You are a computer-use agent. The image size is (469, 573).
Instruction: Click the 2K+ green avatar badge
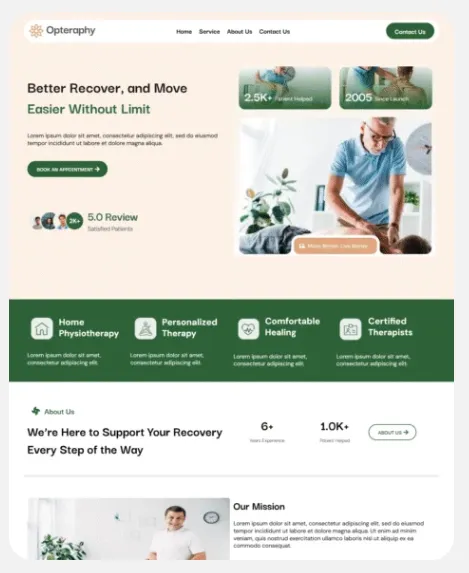pyautogui.click(x=75, y=221)
